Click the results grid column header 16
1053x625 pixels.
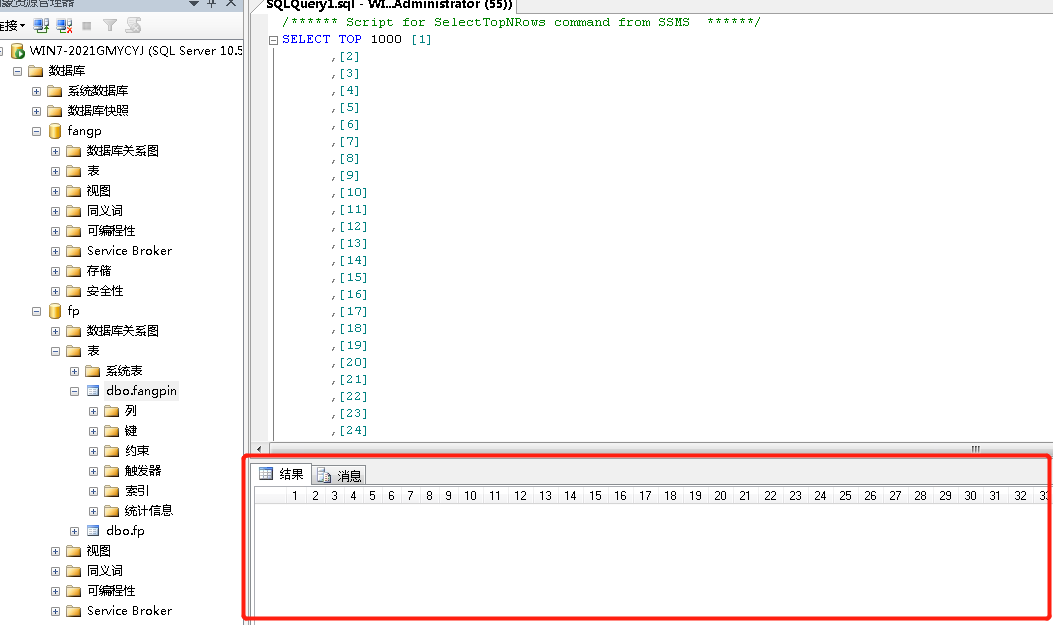click(620, 495)
